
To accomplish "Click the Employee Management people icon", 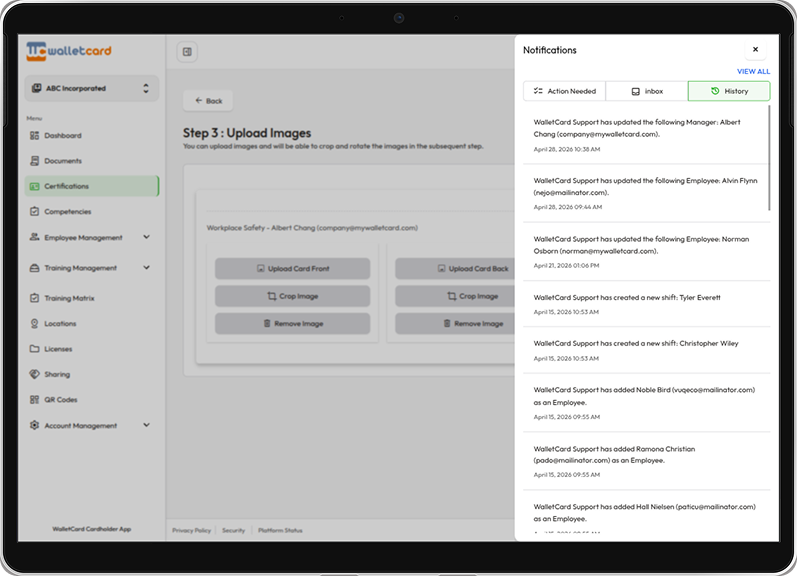I will 34,237.
